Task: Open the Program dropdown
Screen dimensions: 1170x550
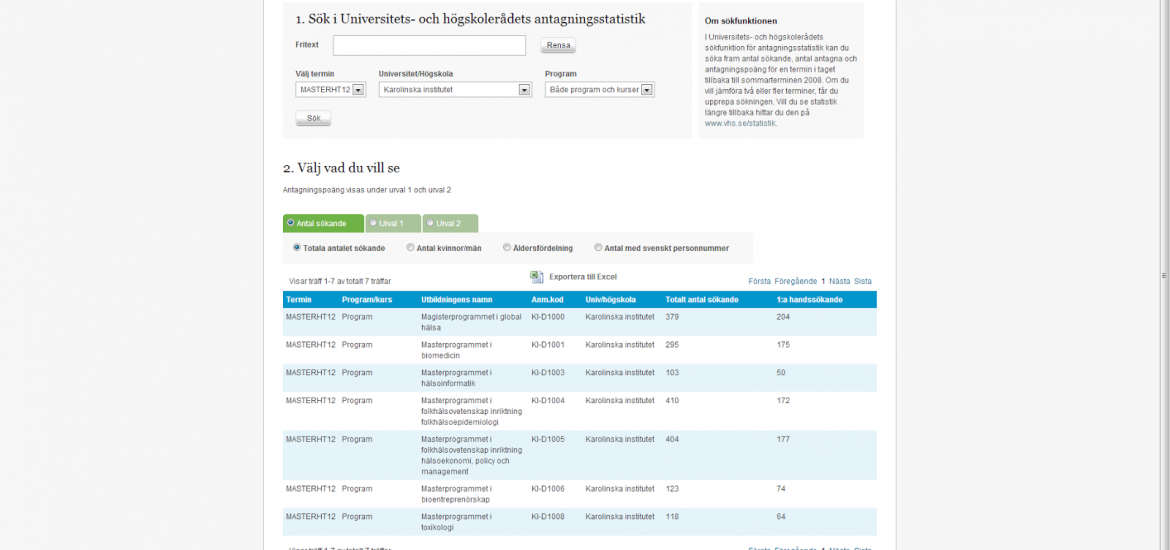Action: [600, 90]
